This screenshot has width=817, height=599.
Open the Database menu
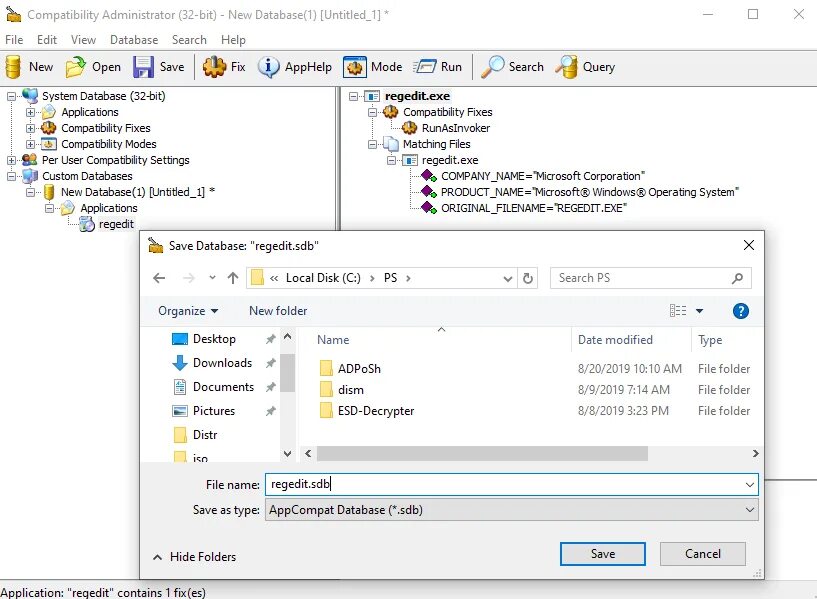point(134,40)
